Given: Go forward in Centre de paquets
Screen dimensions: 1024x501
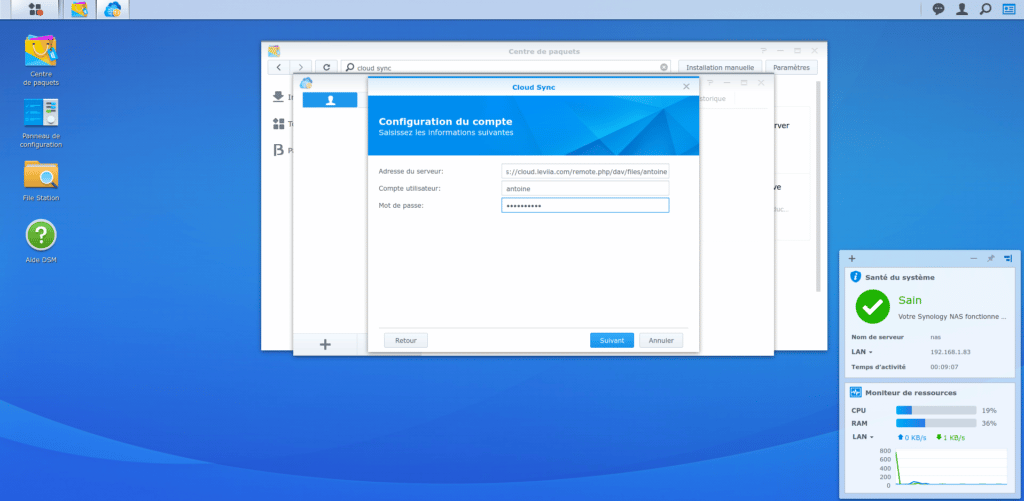Looking at the screenshot, I should 300,67.
